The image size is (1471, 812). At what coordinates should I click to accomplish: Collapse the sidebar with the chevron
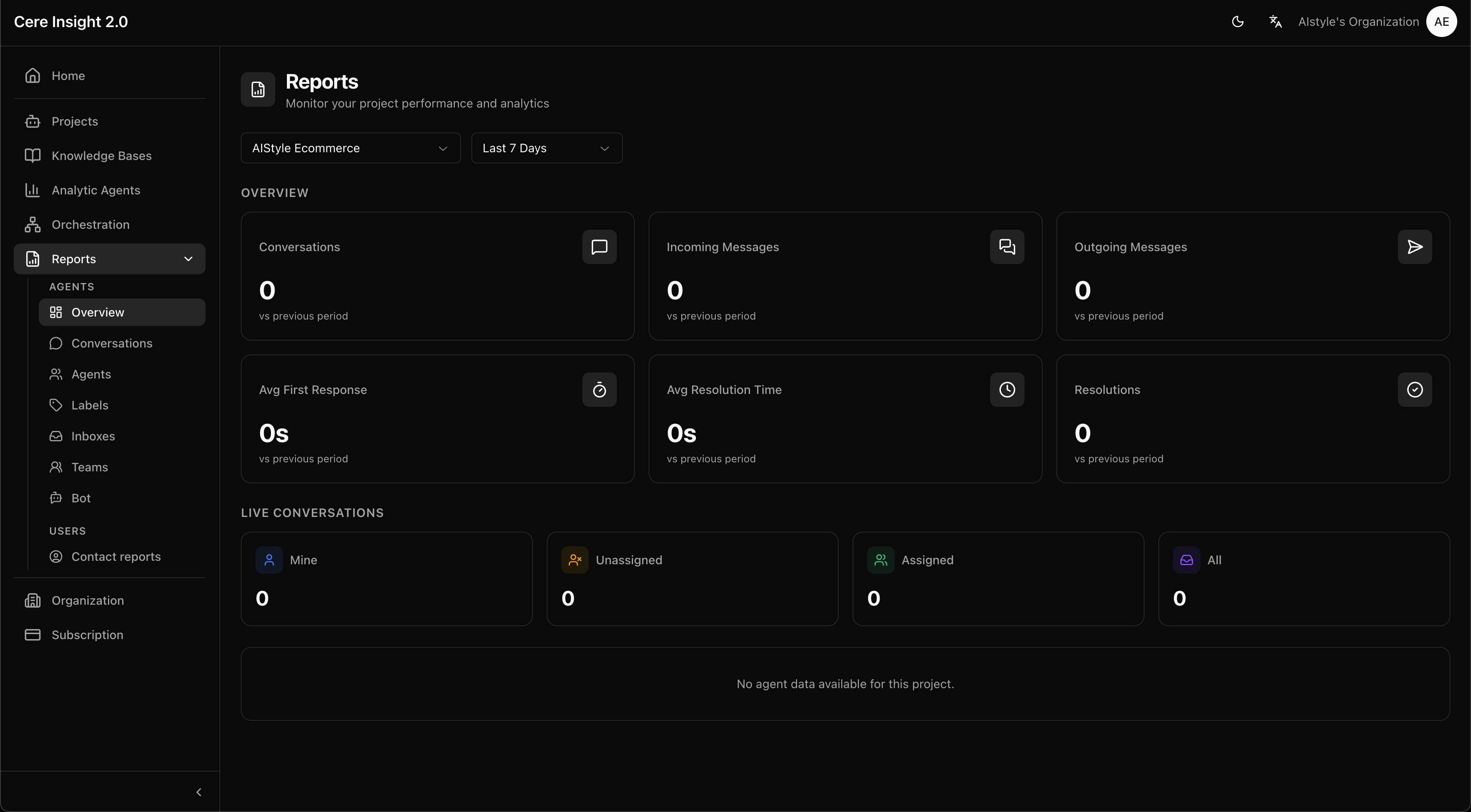[199, 791]
